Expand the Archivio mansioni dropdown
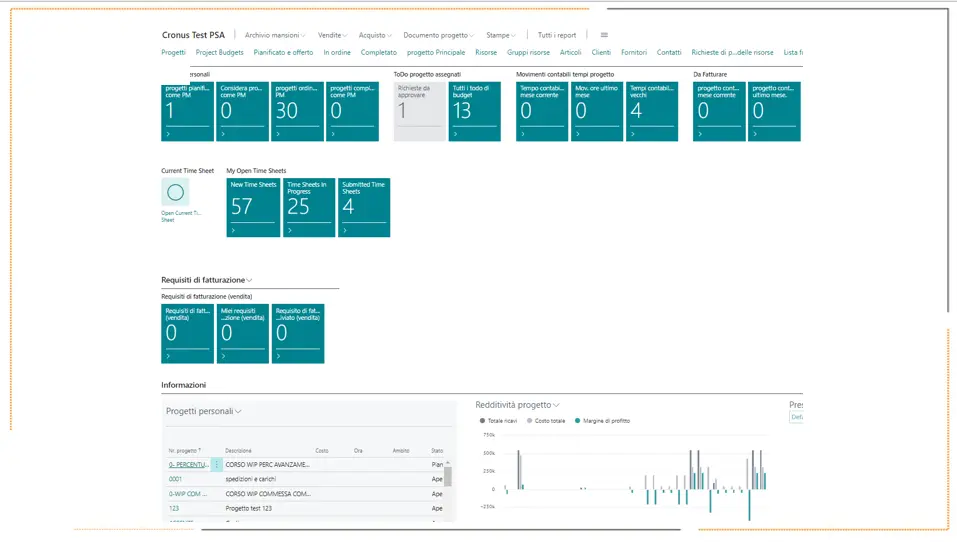Screen dimensions: 957x542 [275, 35]
